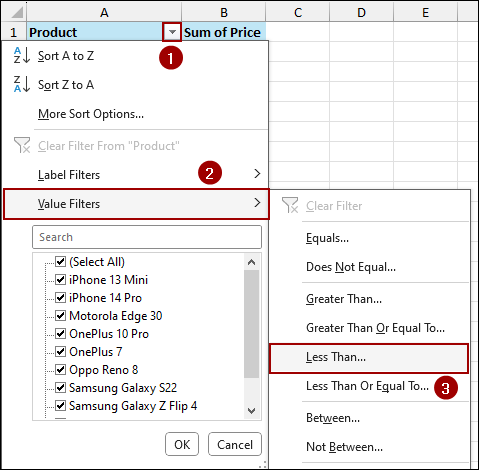Uncheck the Samsung Galaxy S22 checkbox
479x470 pixels.
[x=60, y=387]
